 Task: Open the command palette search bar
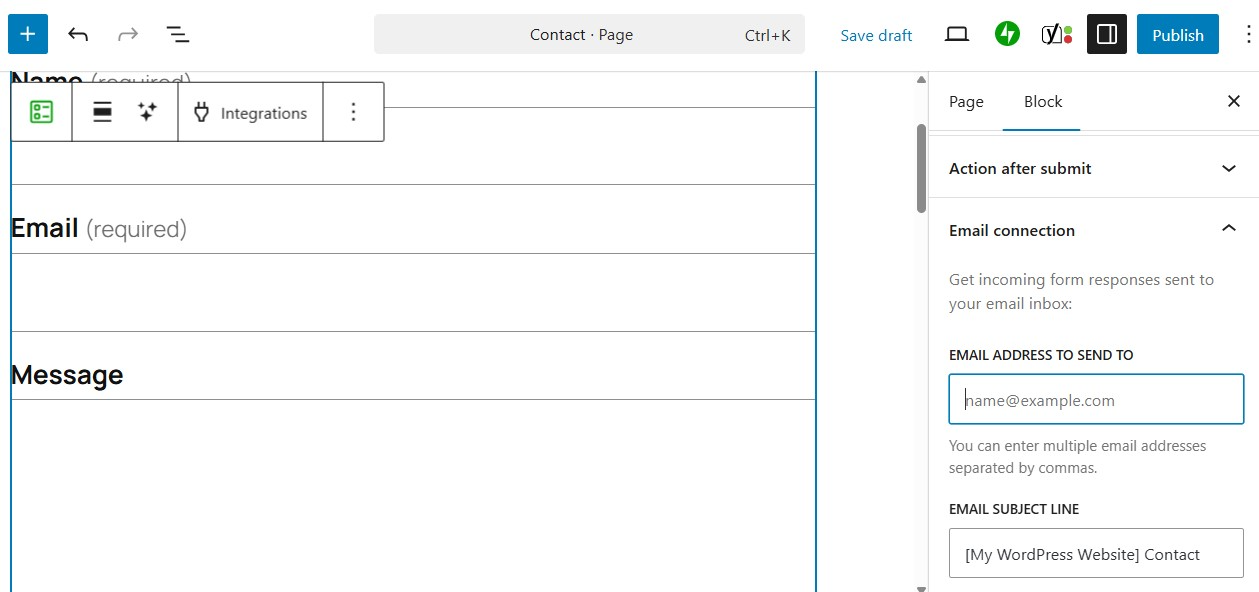(588, 34)
